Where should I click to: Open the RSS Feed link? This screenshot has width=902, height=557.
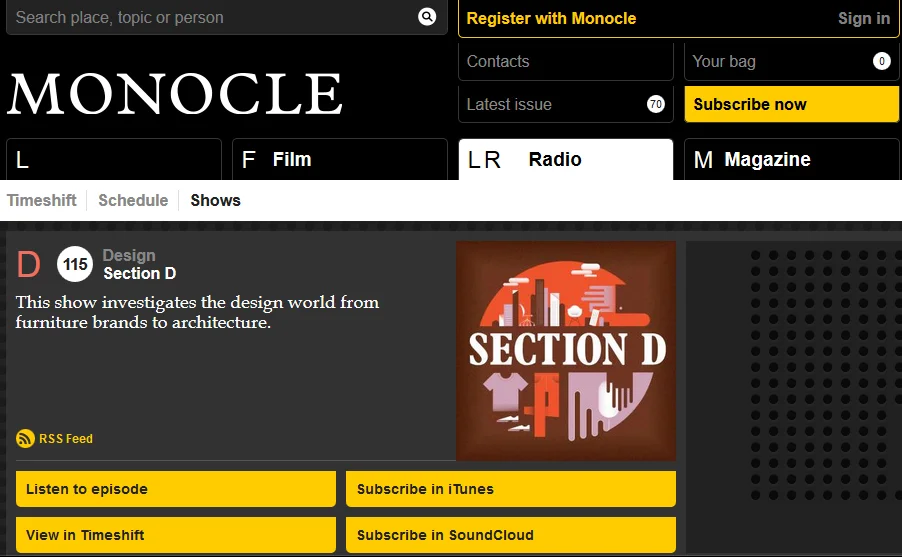[66, 438]
